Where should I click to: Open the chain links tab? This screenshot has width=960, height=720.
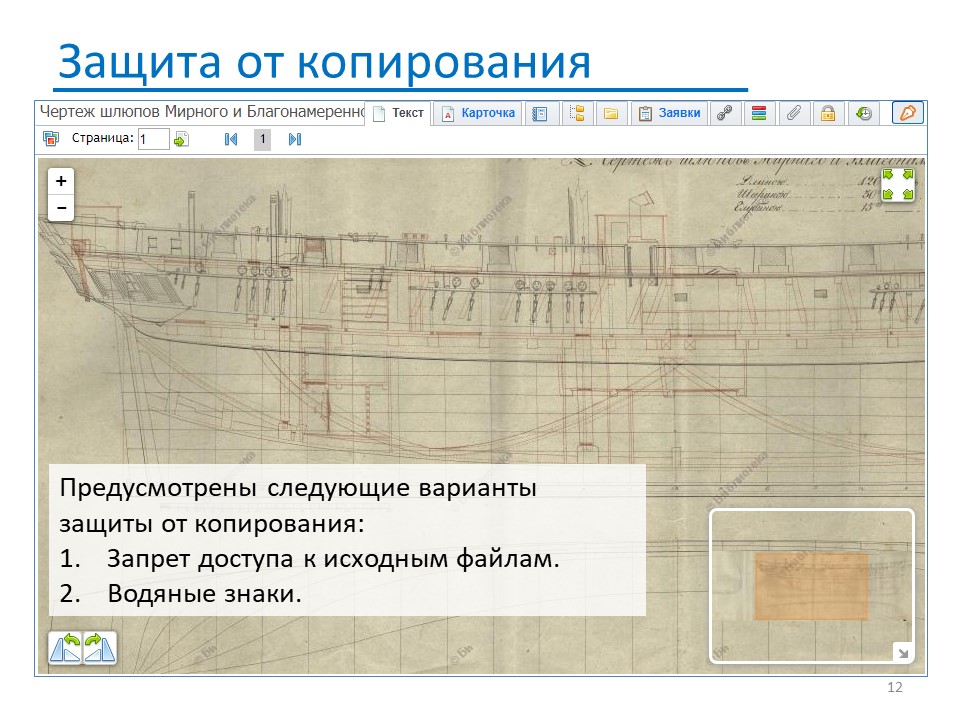(725, 113)
